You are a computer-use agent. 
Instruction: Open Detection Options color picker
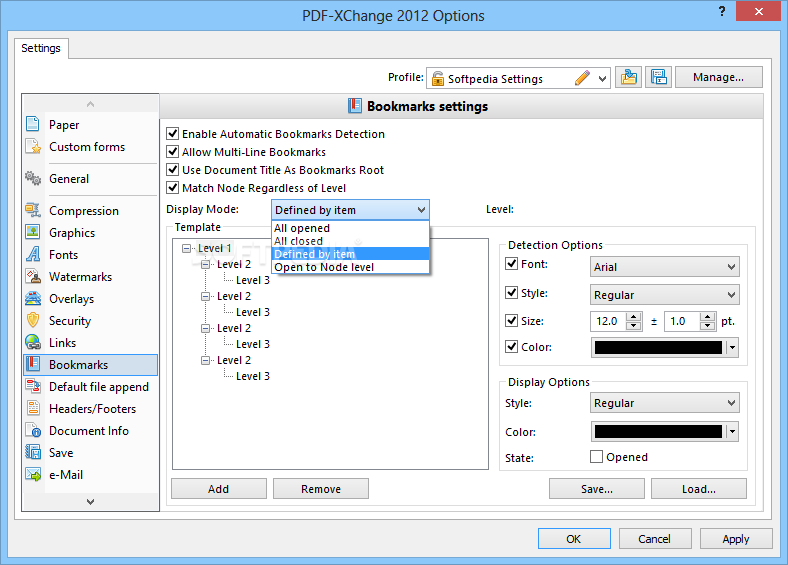(x=733, y=347)
